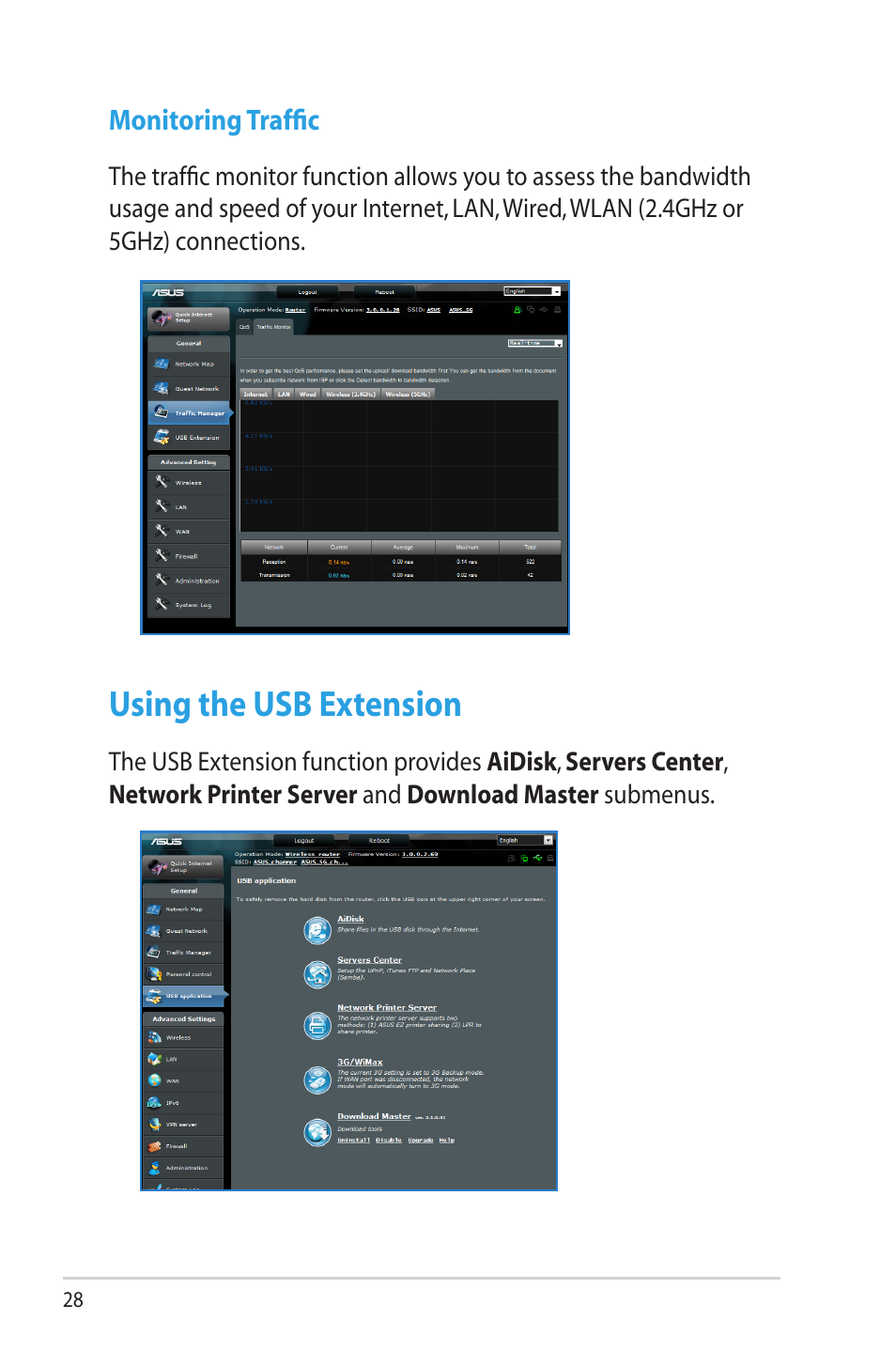Viewport: 896px width, 1351px height.
Task: Click the Uninstall link under Download Master
Action: 353,1141
